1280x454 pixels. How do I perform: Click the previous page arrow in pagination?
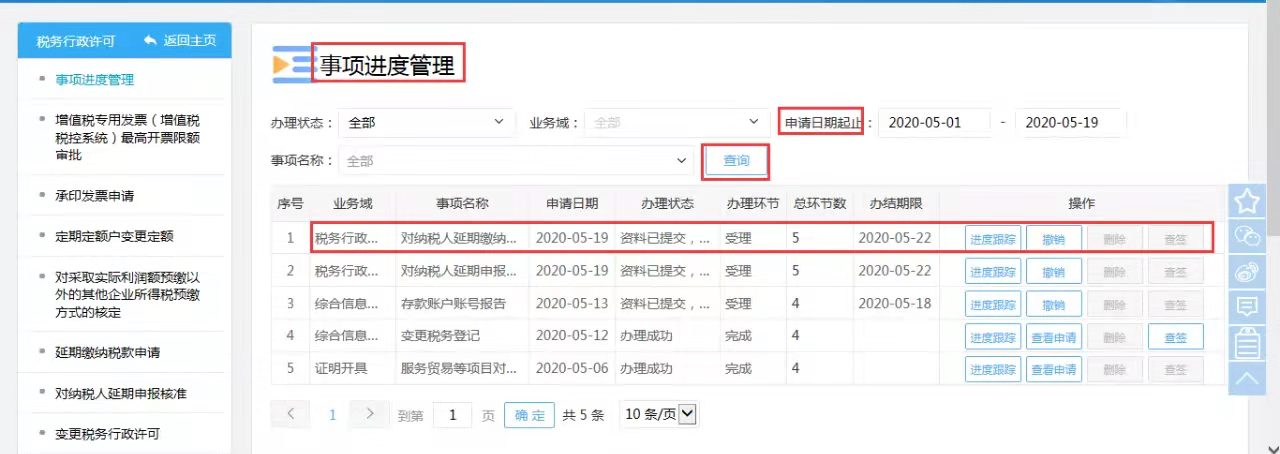[x=291, y=413]
